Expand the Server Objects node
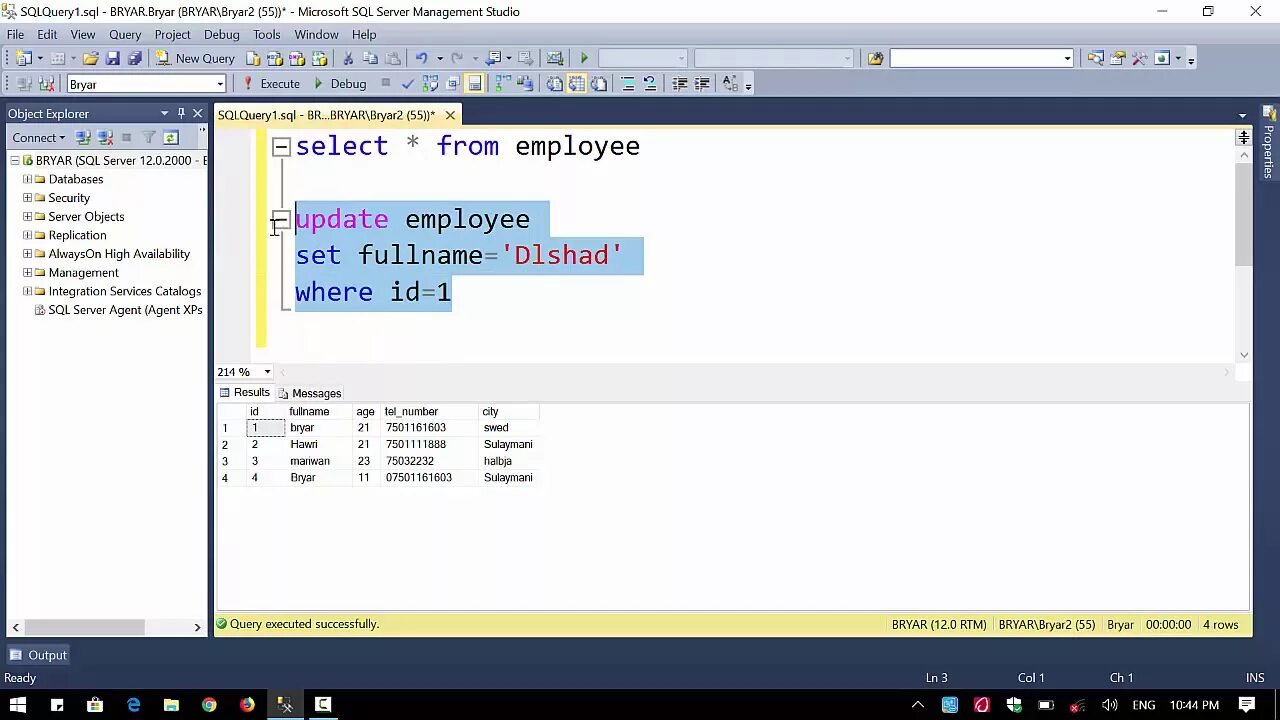This screenshot has height=720, width=1280. tap(27, 216)
